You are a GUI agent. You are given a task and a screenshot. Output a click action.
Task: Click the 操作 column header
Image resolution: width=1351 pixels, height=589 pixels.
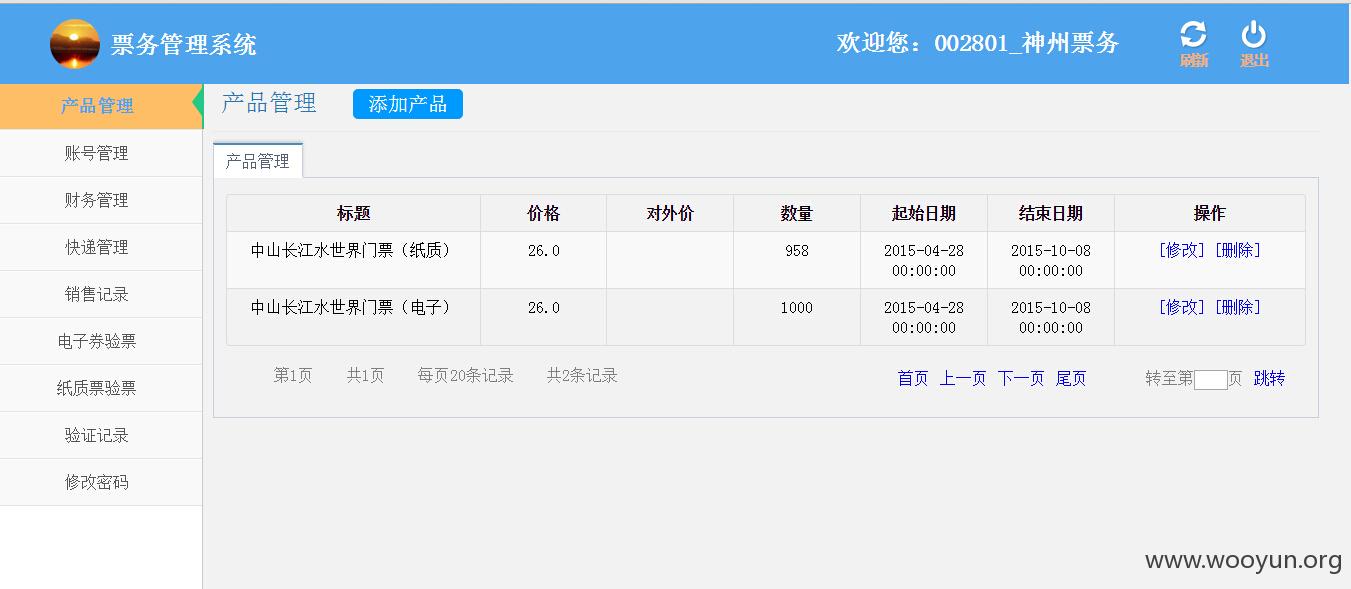(1210, 213)
